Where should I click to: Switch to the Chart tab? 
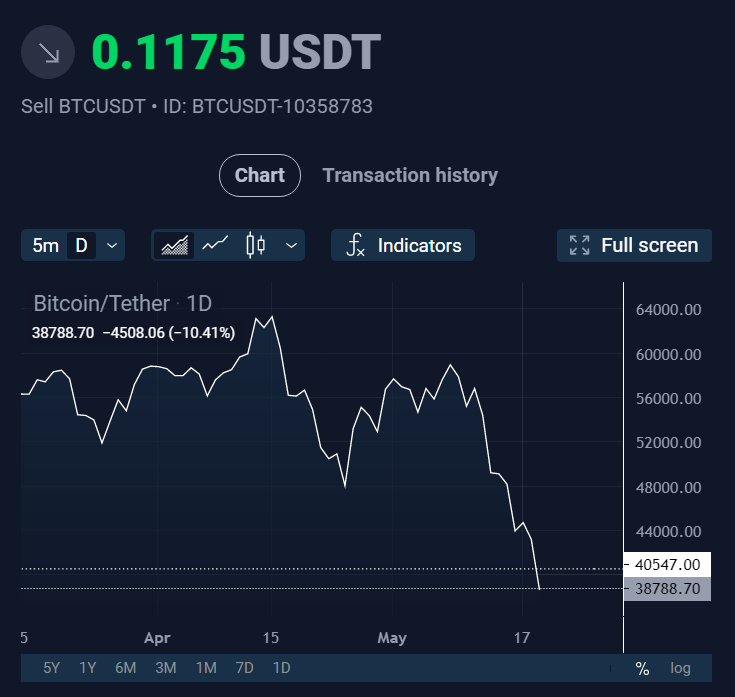pyautogui.click(x=260, y=175)
